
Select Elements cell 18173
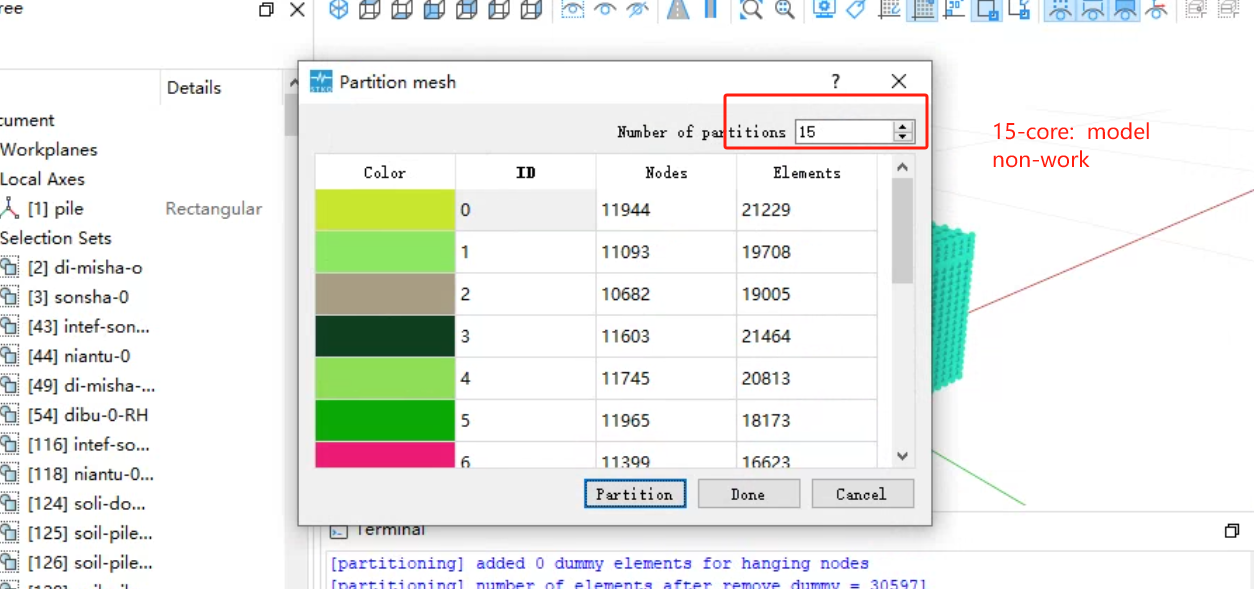point(807,420)
